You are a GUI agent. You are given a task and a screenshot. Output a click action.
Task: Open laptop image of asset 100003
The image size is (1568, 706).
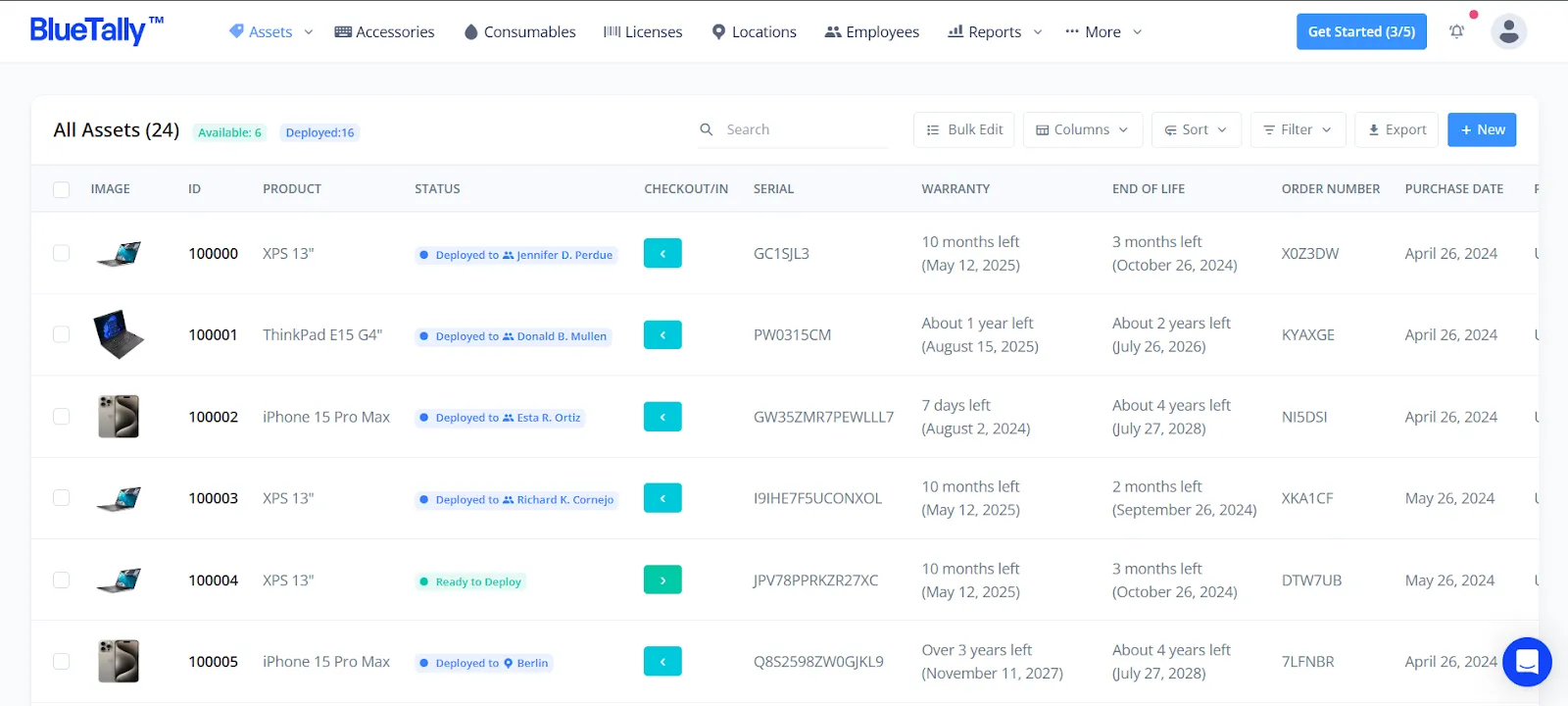point(119,499)
